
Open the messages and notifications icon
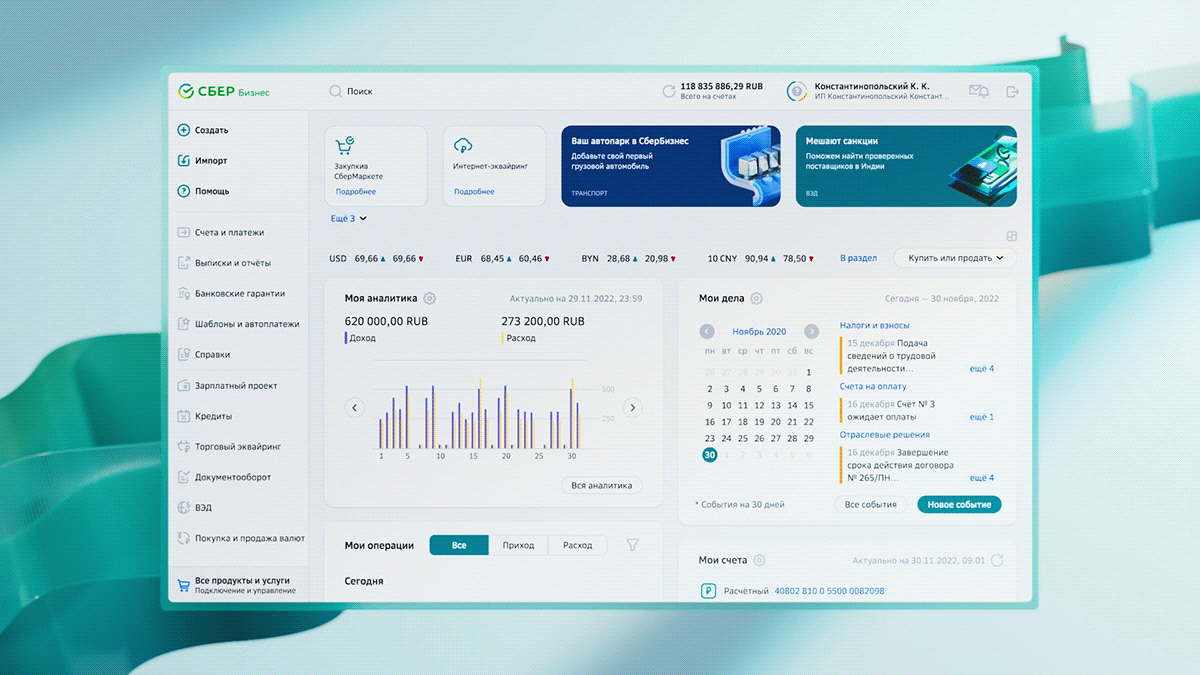[978, 91]
